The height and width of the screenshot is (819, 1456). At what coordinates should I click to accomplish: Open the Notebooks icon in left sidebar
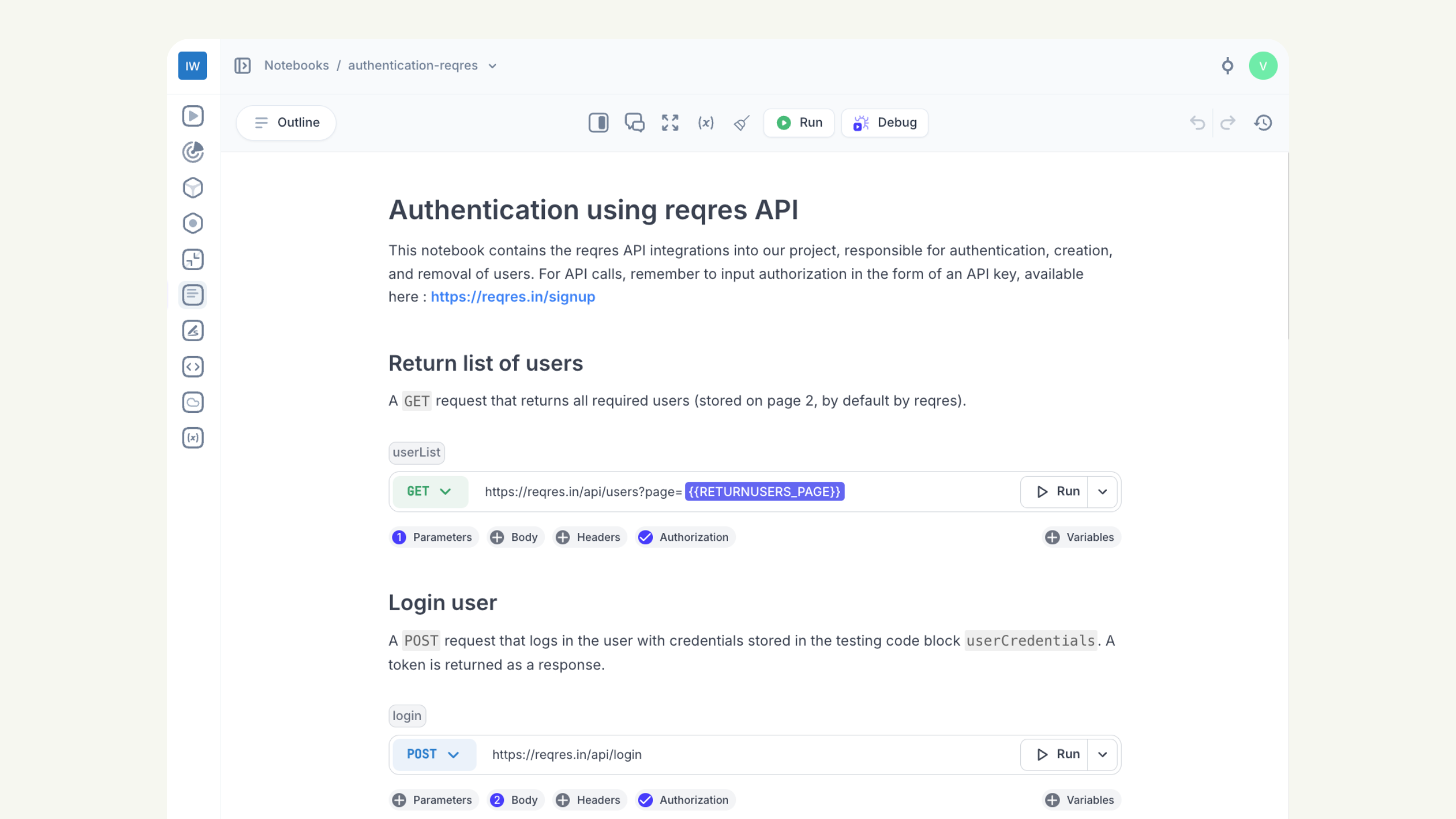[x=193, y=295]
